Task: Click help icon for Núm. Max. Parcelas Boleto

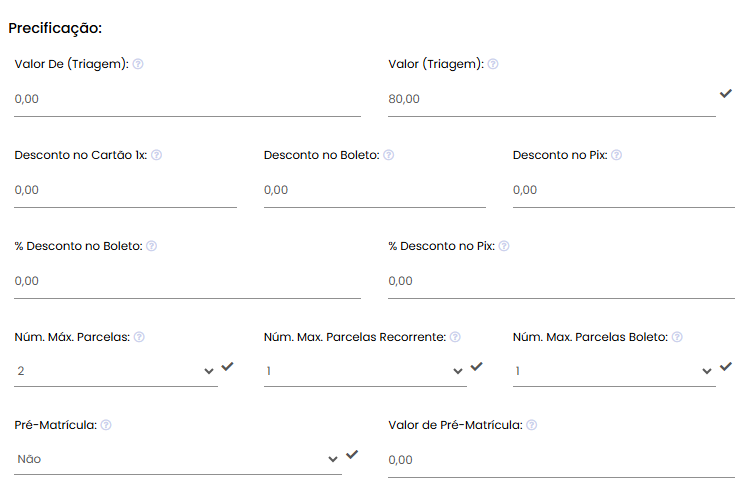Action: point(677,337)
